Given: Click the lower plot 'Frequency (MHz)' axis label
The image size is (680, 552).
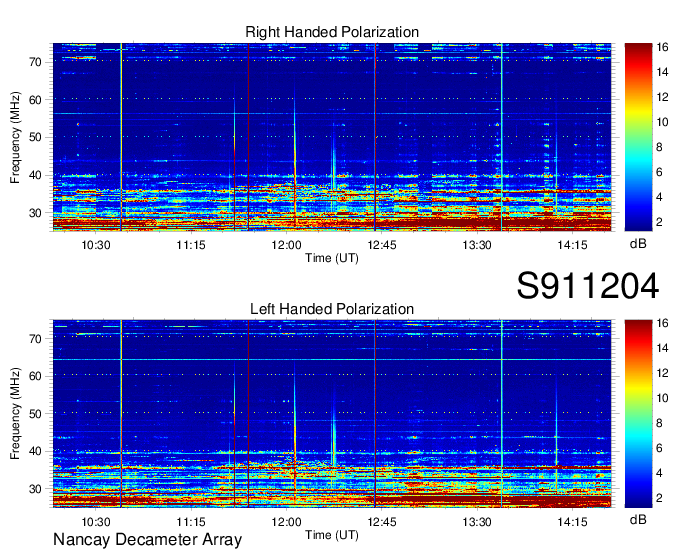Looking at the screenshot, I should coord(15,414).
